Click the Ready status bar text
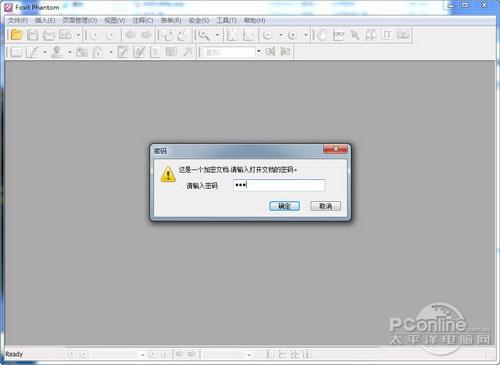 [14, 354]
